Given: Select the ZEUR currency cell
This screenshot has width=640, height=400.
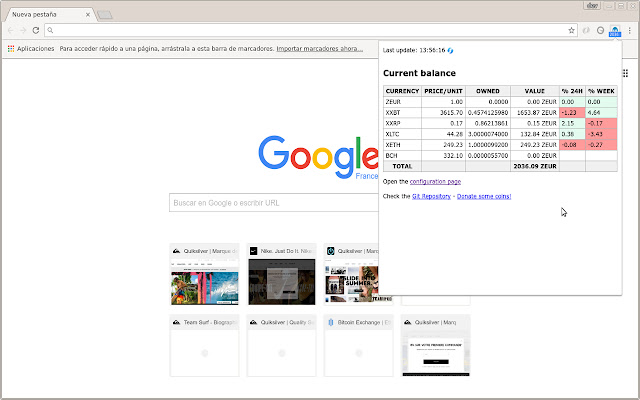Looking at the screenshot, I should coord(402,102).
